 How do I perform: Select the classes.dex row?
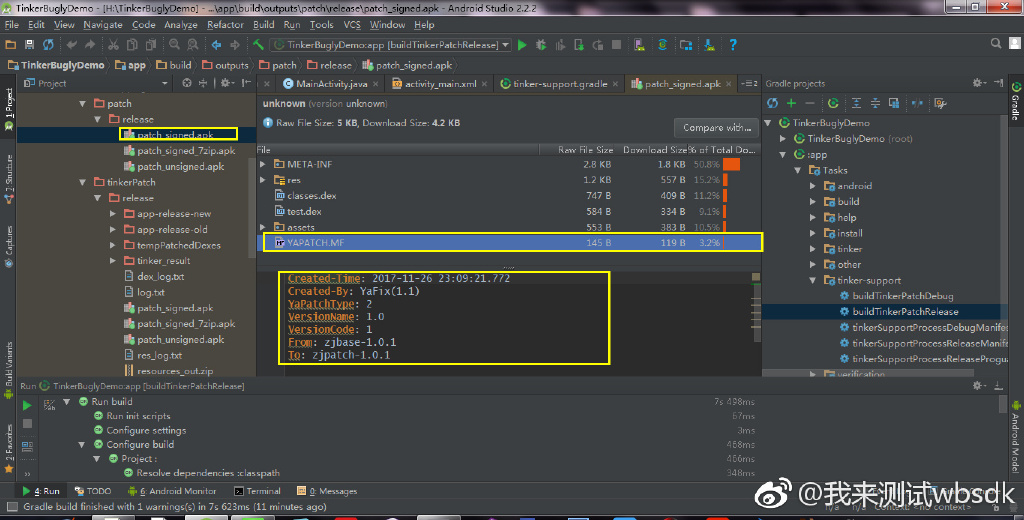[x=510, y=195]
